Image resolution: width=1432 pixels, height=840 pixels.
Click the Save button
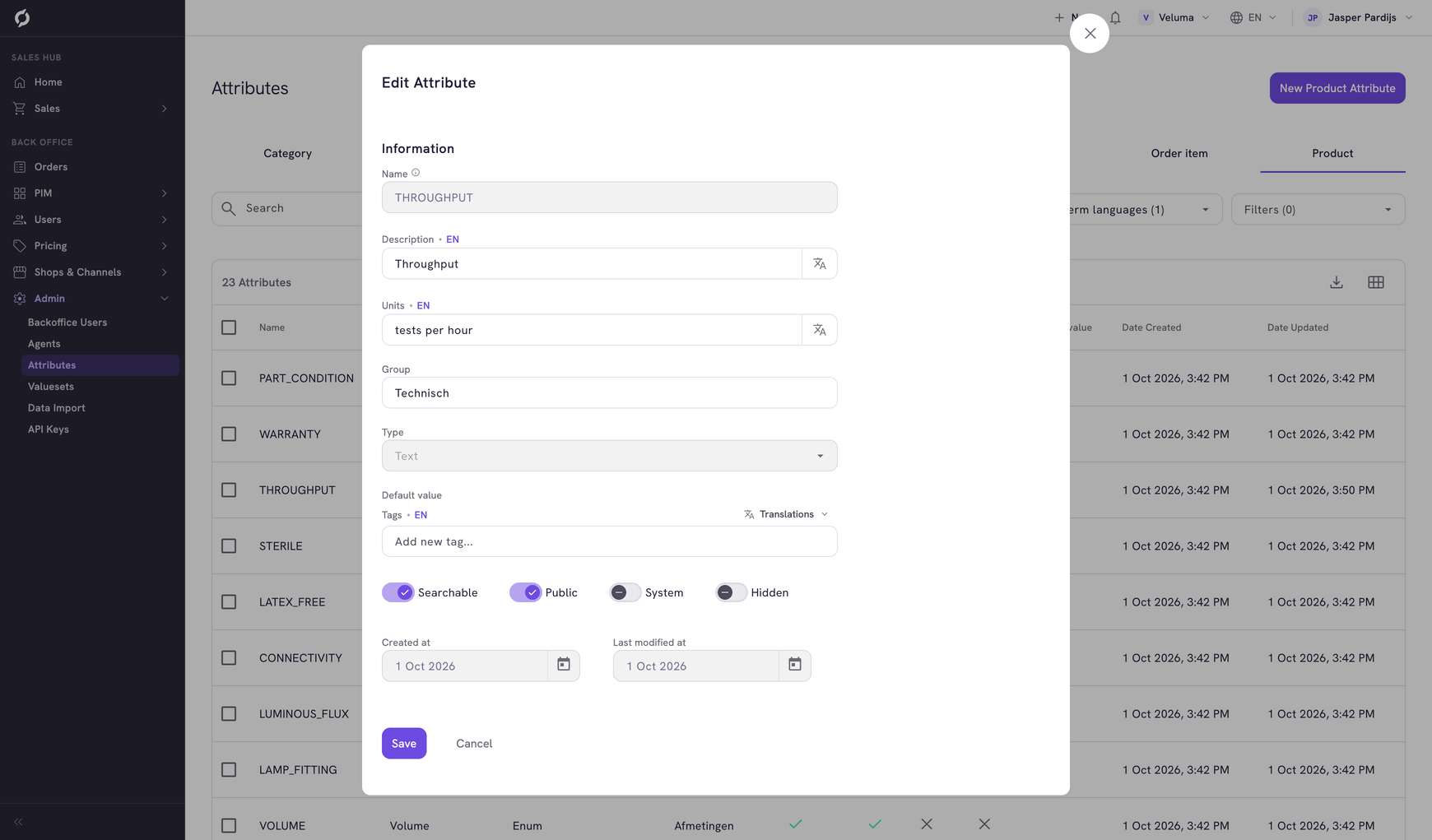pyautogui.click(x=404, y=743)
